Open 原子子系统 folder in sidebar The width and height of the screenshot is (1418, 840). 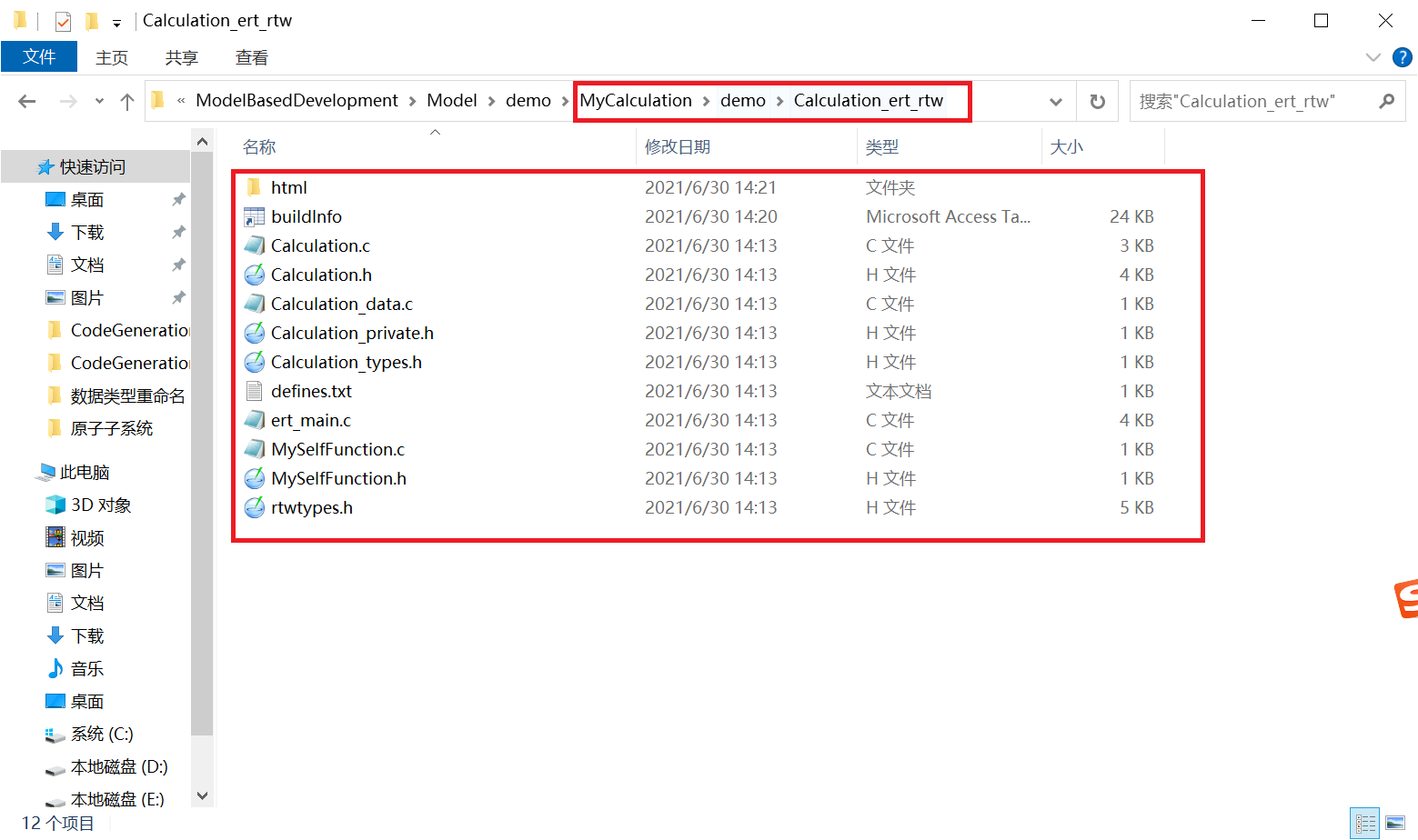click(100, 428)
